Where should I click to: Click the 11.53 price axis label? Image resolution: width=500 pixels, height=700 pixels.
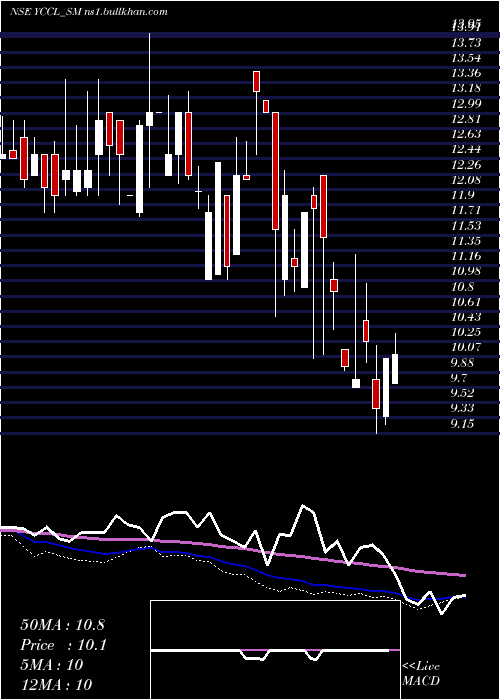coord(467,225)
